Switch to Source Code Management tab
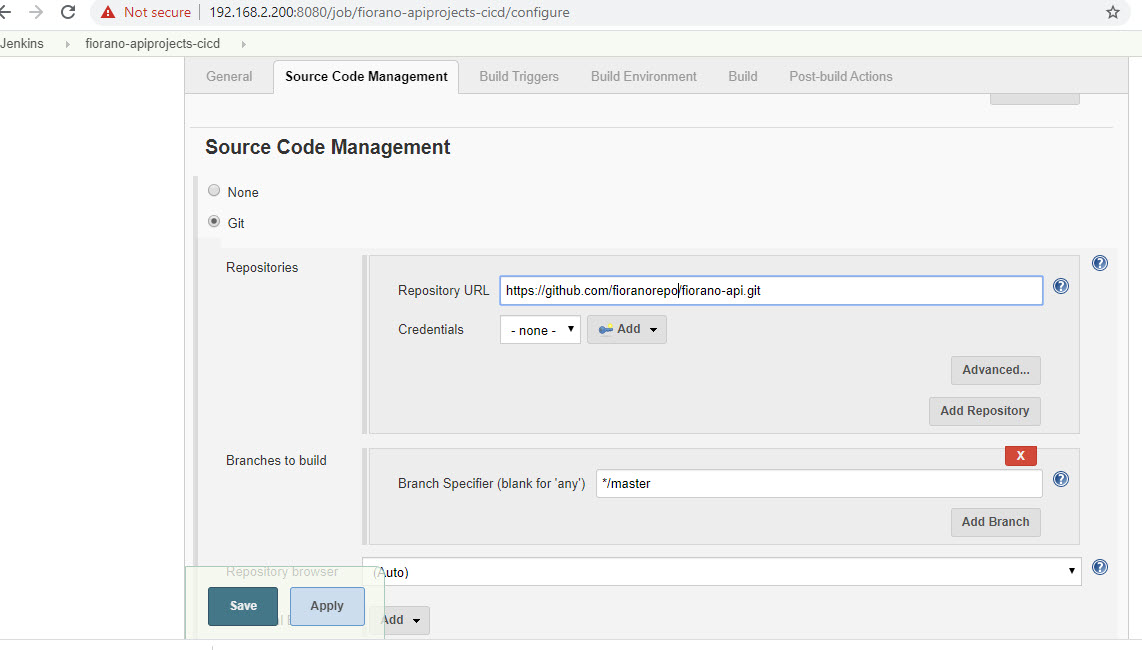Image resolution: width=1142 pixels, height=650 pixels. pyautogui.click(x=366, y=77)
